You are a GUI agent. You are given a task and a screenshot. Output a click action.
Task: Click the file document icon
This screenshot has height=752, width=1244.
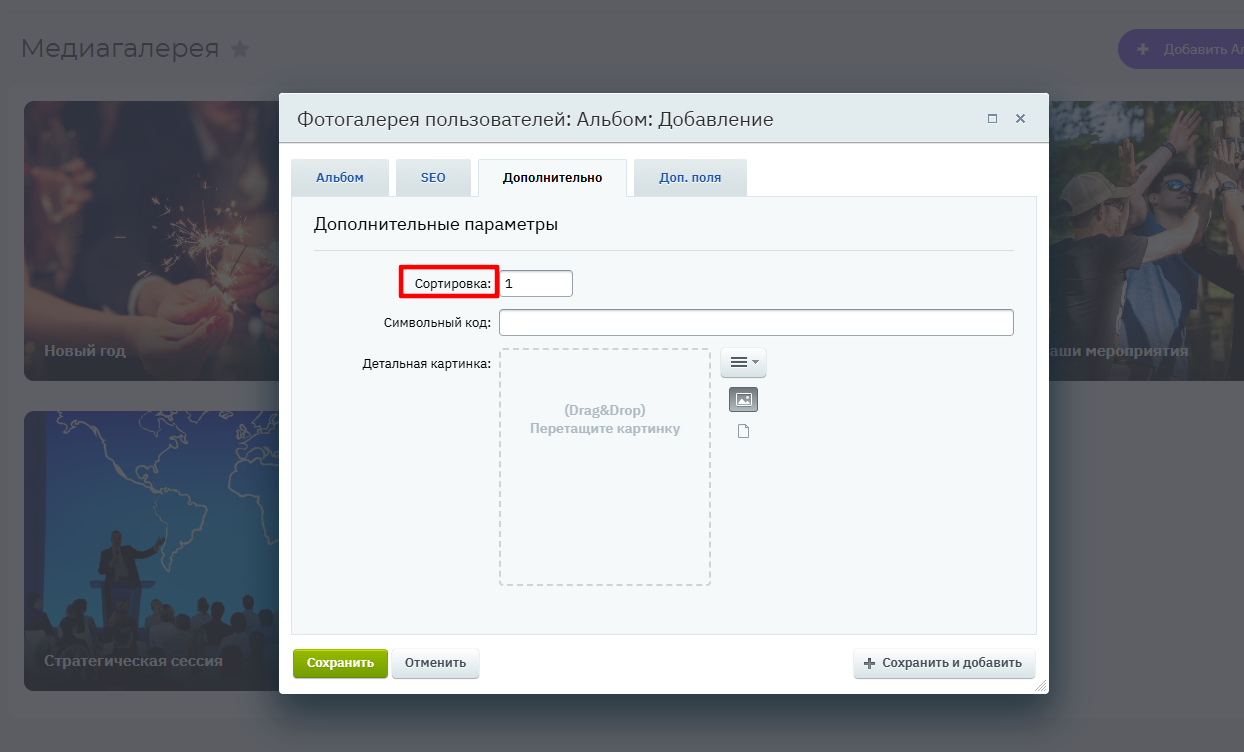(743, 432)
